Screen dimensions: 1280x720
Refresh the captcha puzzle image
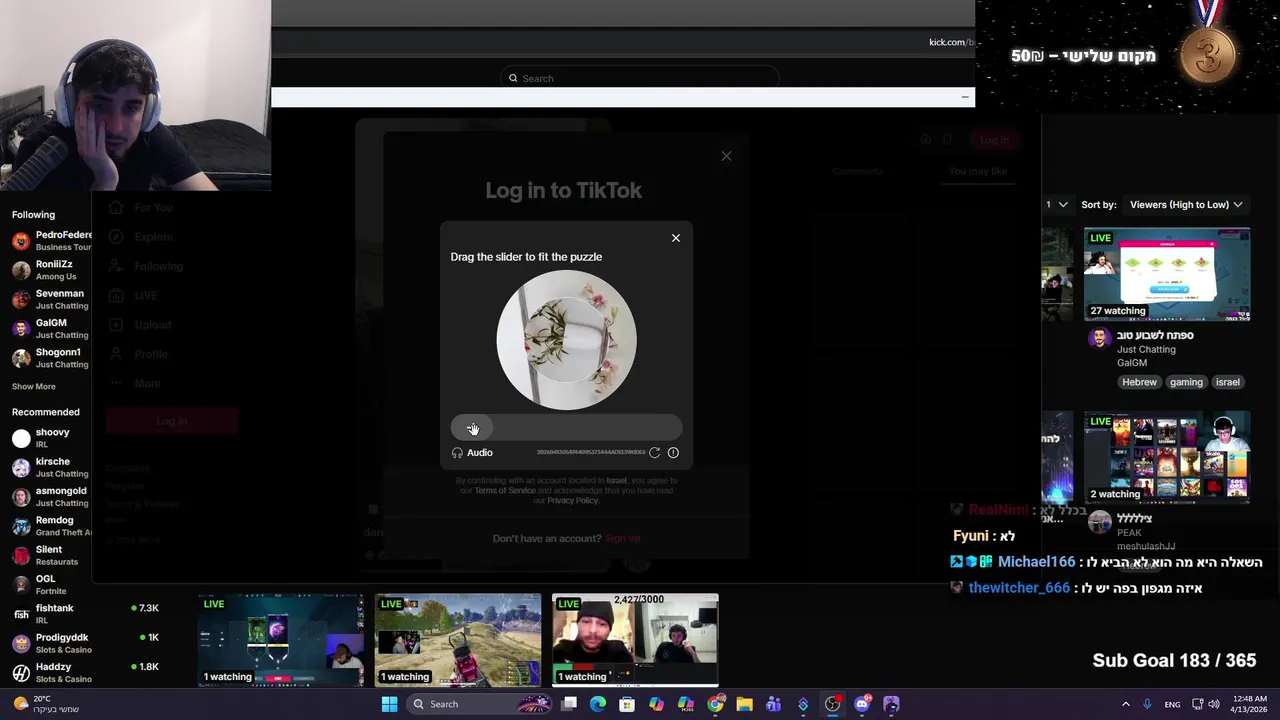tap(655, 453)
